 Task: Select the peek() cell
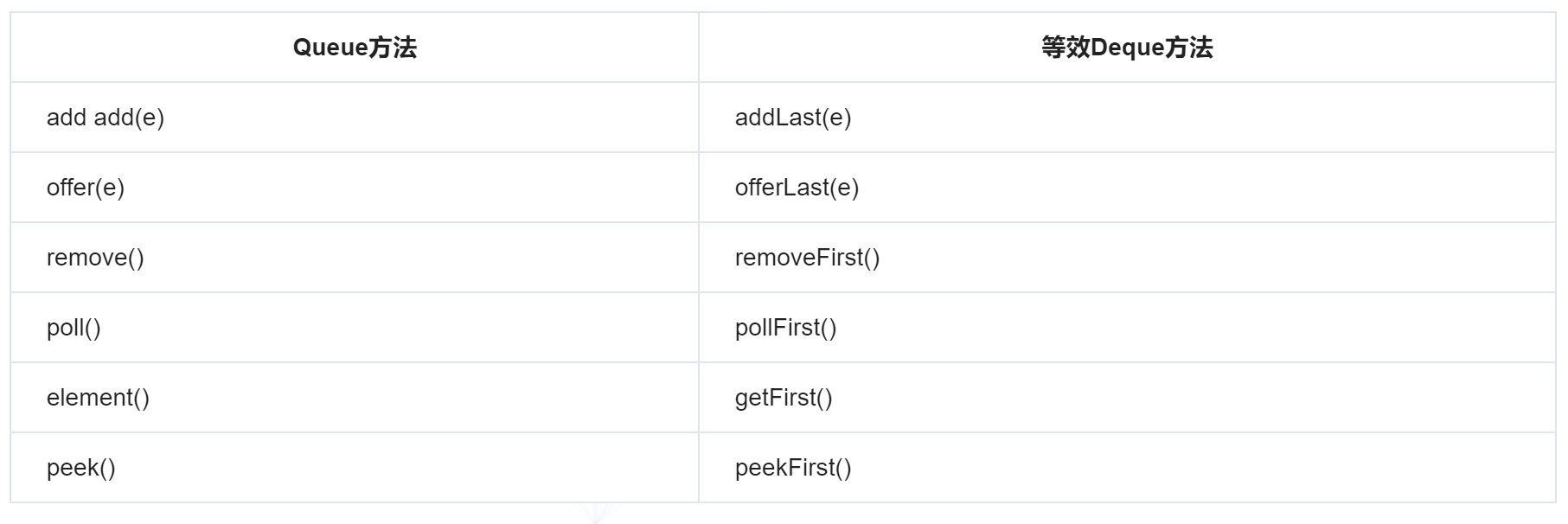pyautogui.click(x=355, y=468)
